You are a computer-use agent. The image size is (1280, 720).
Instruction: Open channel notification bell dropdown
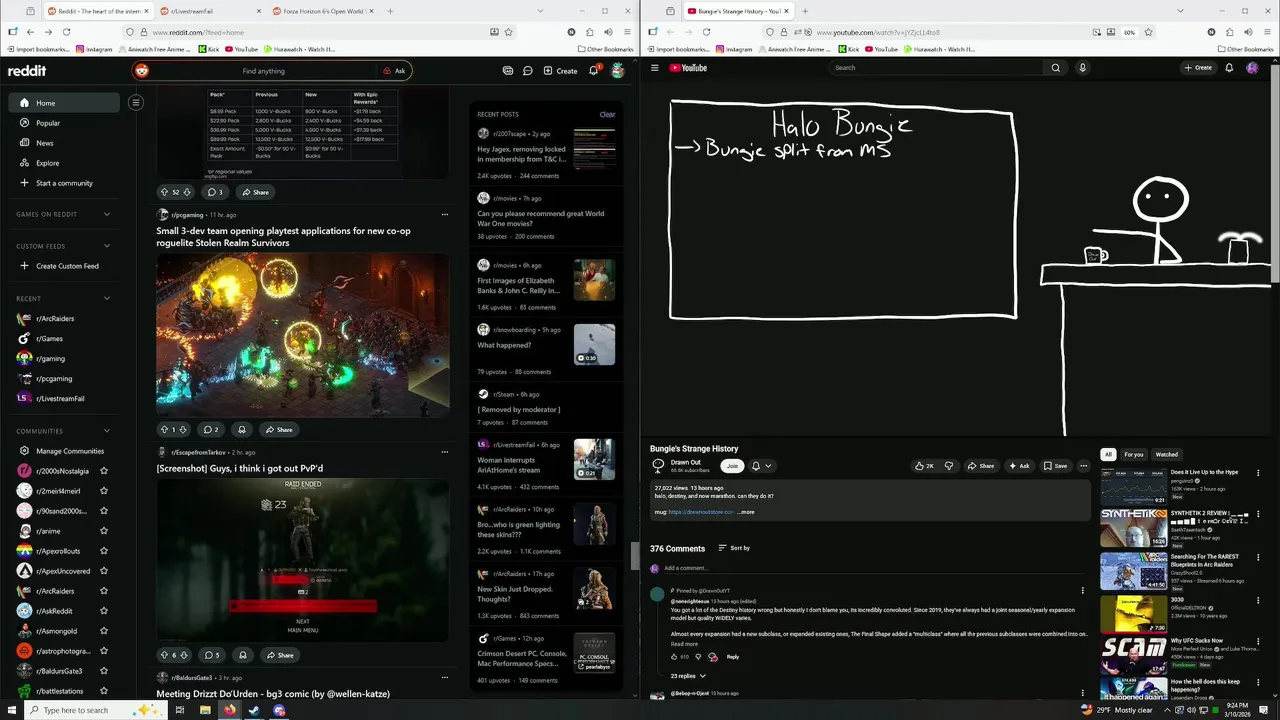761,466
